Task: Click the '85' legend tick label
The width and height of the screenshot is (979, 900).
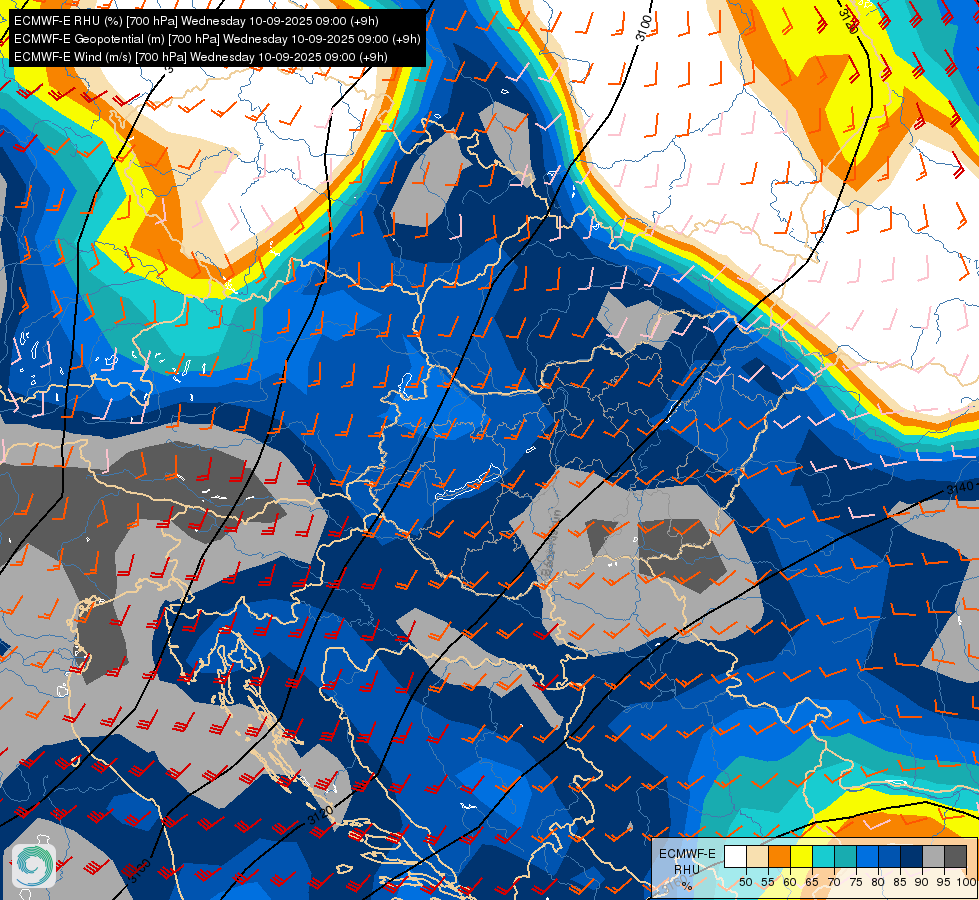Action: pos(900,882)
